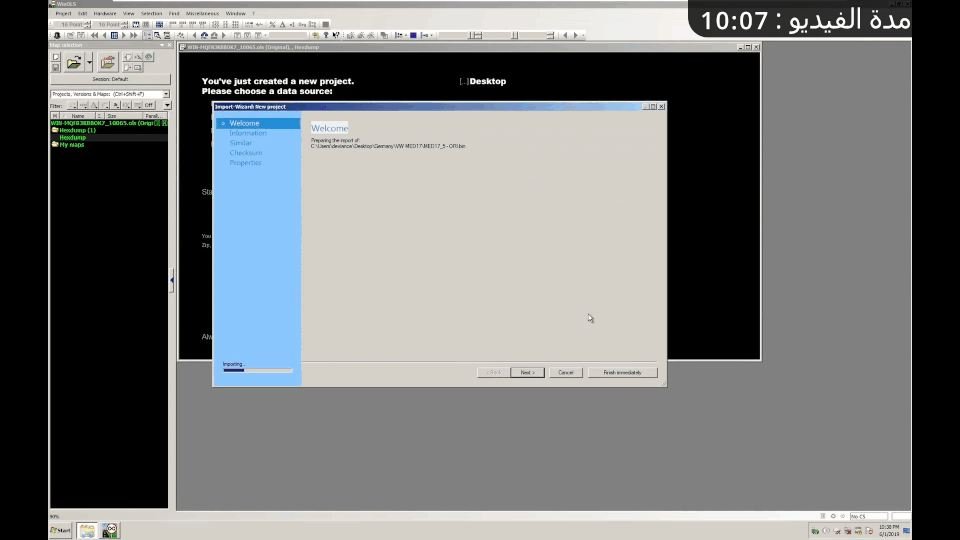Click the home-style up arrow toolbar icon
This screenshot has height=540, width=960.
pyautogui.click(x=204, y=36)
